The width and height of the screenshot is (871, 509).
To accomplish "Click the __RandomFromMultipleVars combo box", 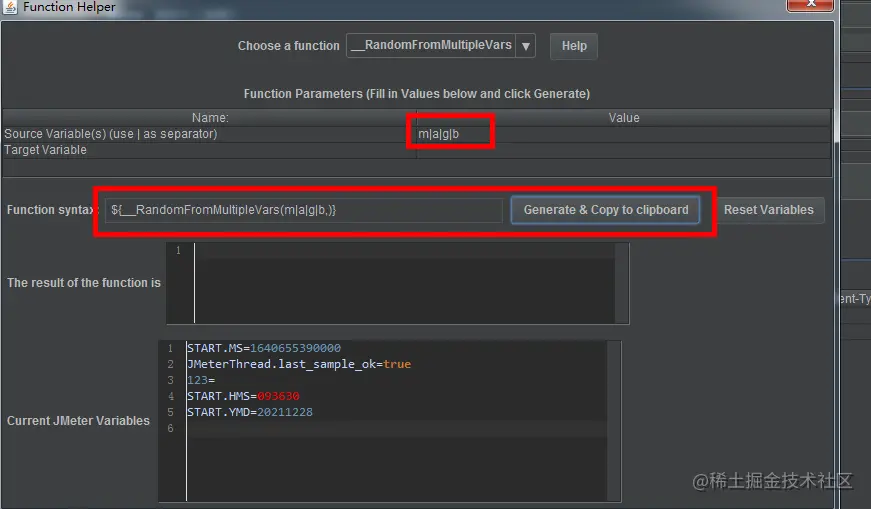I will pyautogui.click(x=440, y=46).
